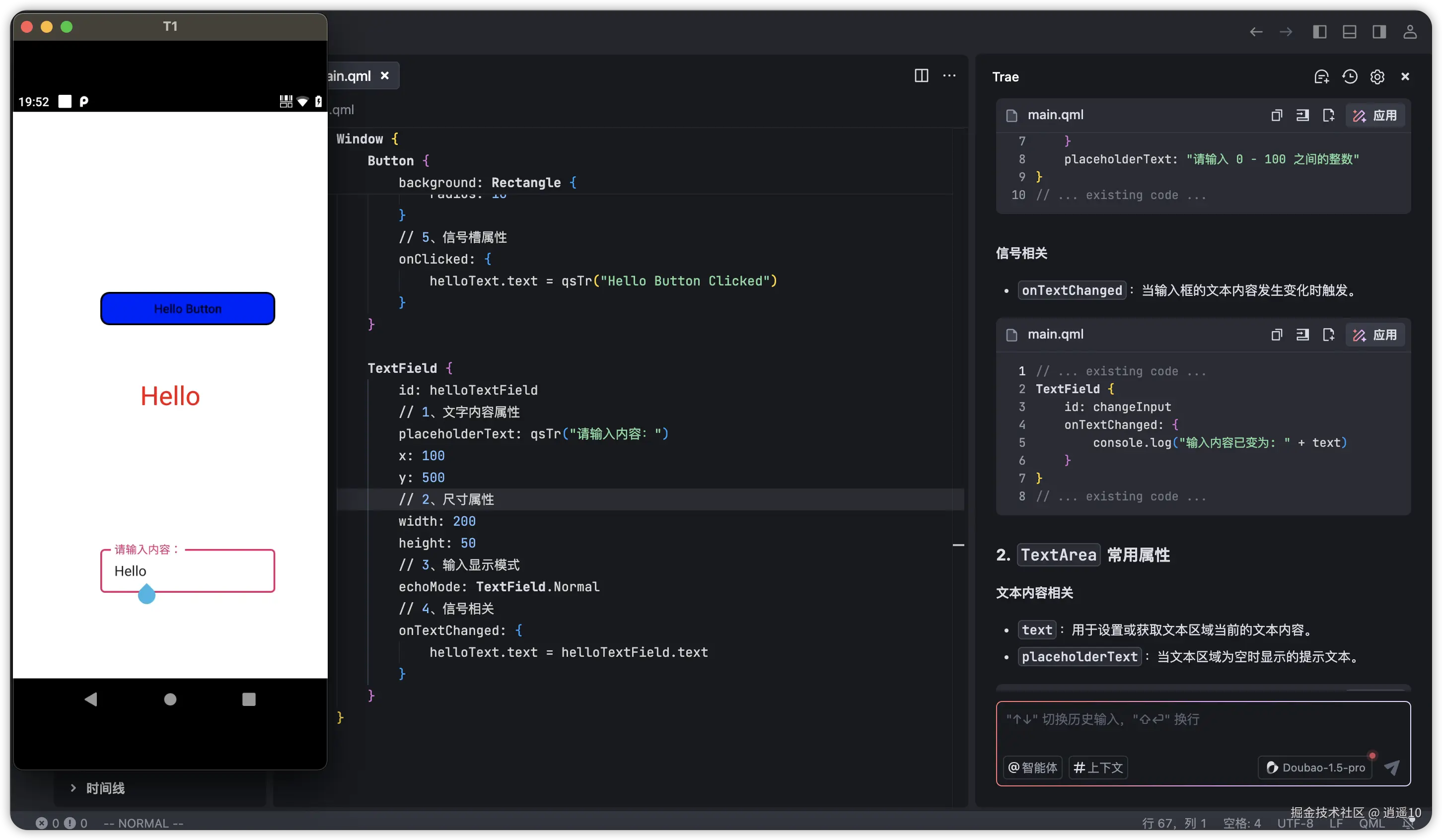Toggle the secondary sidebar layout
This screenshot has height=840, width=1442.
point(1378,32)
